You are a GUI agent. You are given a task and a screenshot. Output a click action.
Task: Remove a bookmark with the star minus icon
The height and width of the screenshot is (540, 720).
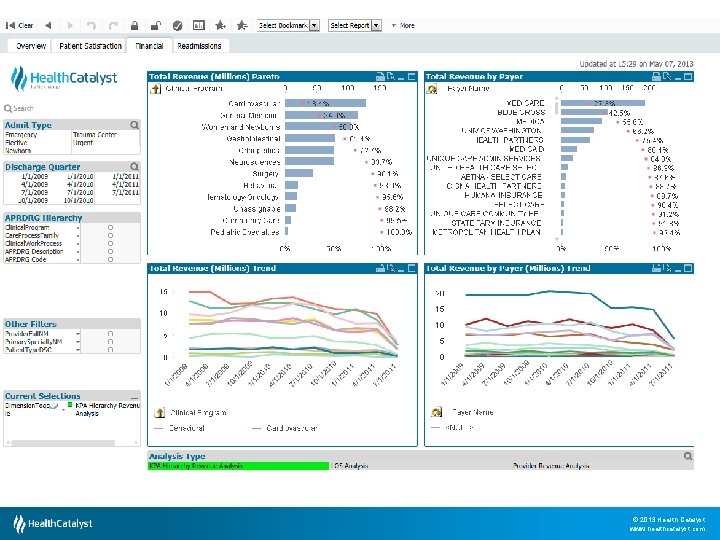click(242, 25)
